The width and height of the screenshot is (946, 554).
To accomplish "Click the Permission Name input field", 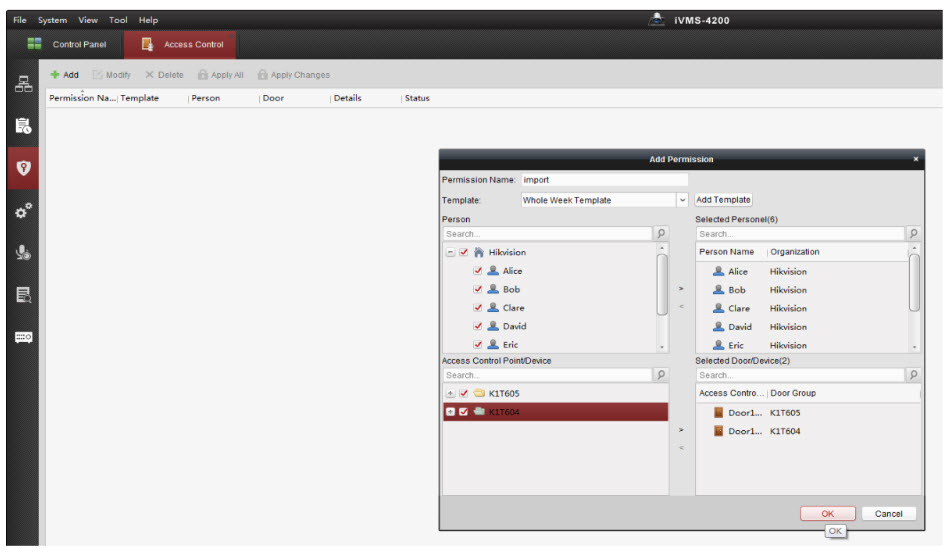I will pos(604,180).
